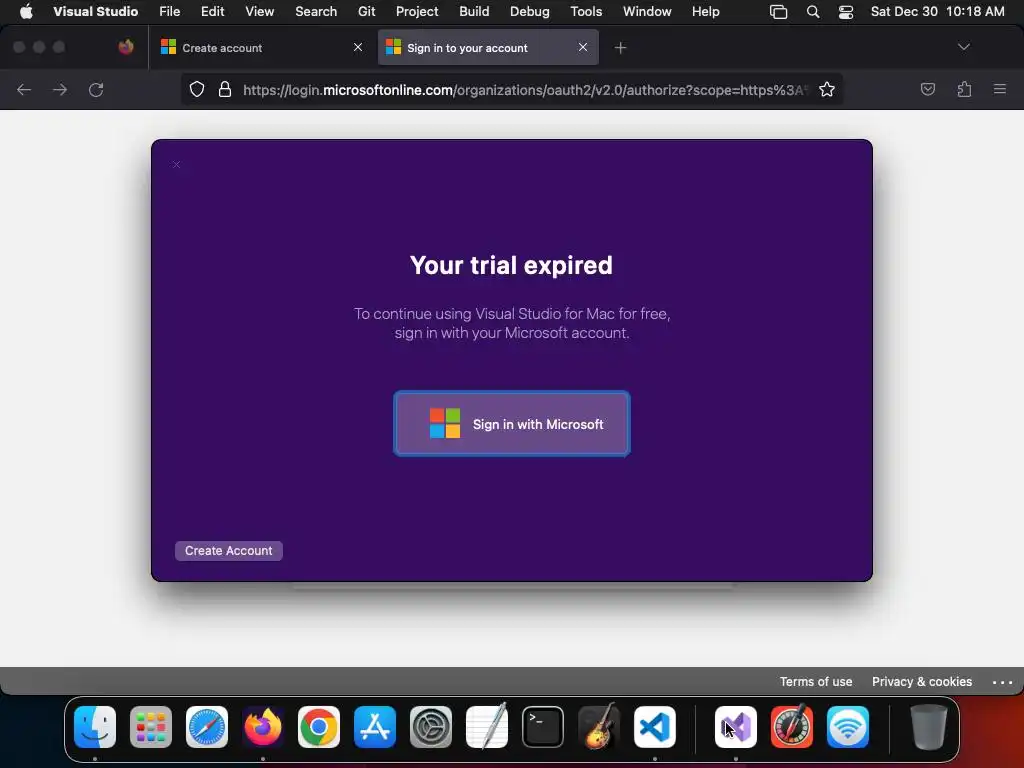1024x768 pixels.
Task: Open the Trash in the dock
Action: [929, 727]
